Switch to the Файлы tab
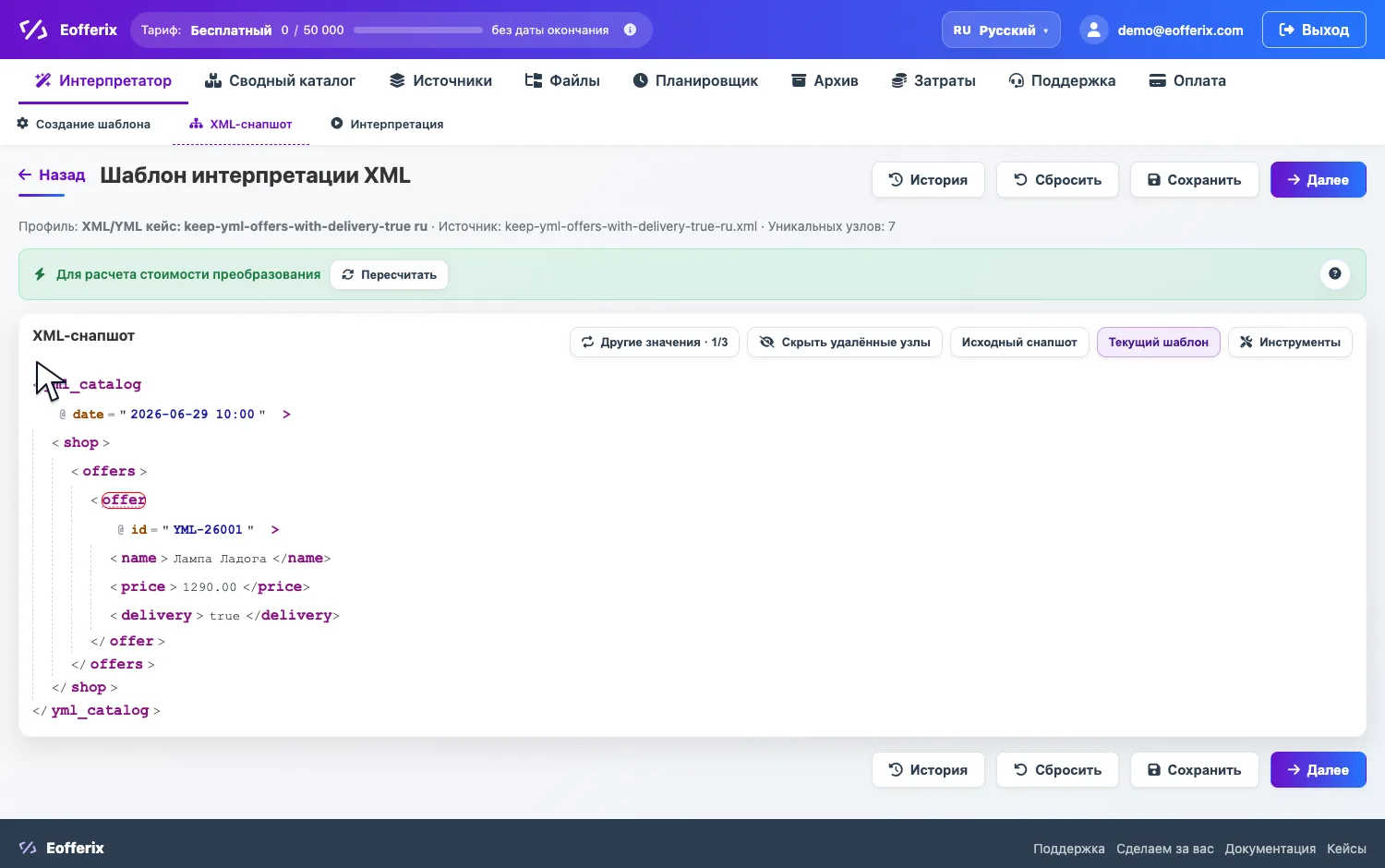 click(562, 80)
